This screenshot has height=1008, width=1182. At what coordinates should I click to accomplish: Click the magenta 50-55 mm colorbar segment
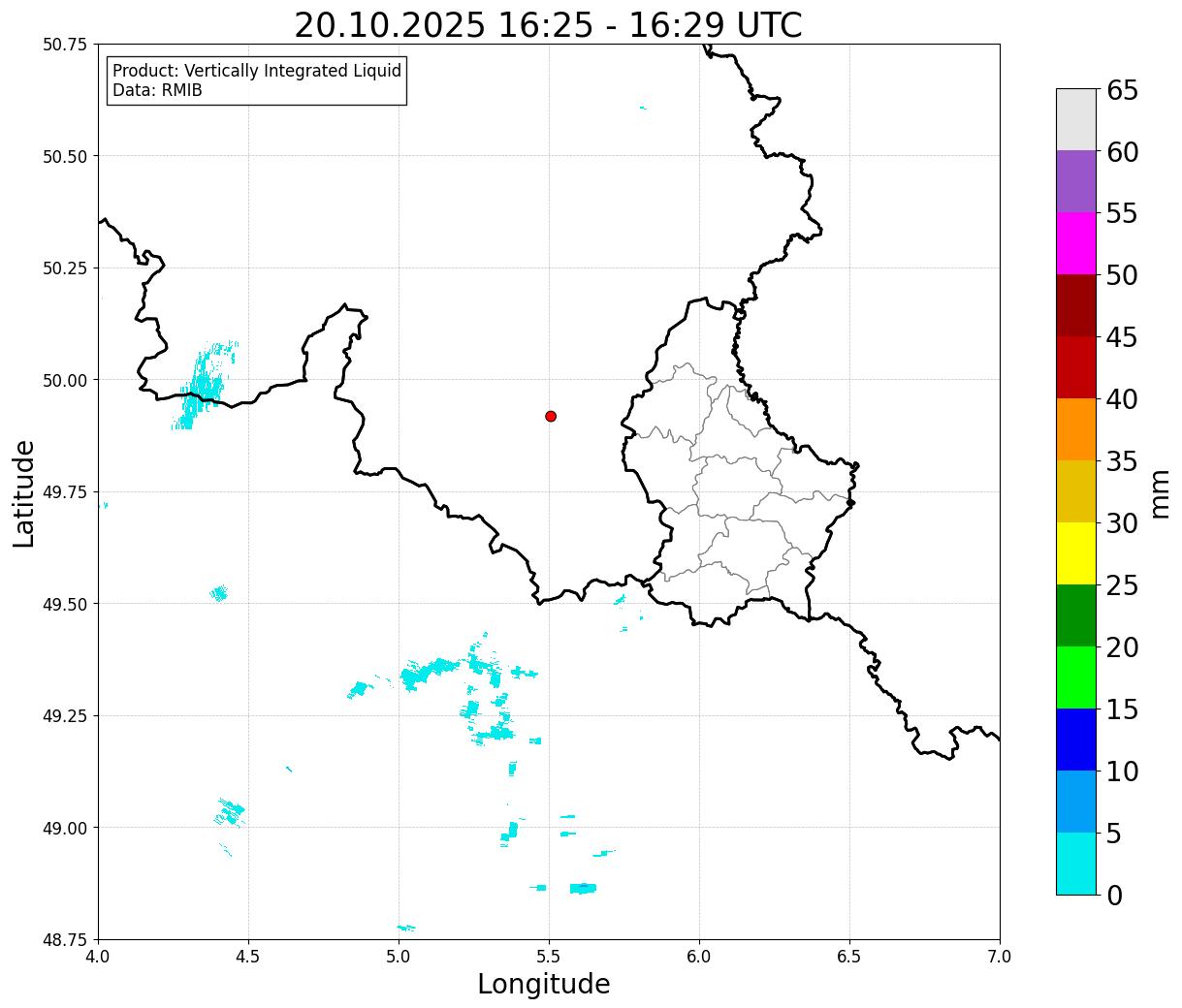point(1076,243)
